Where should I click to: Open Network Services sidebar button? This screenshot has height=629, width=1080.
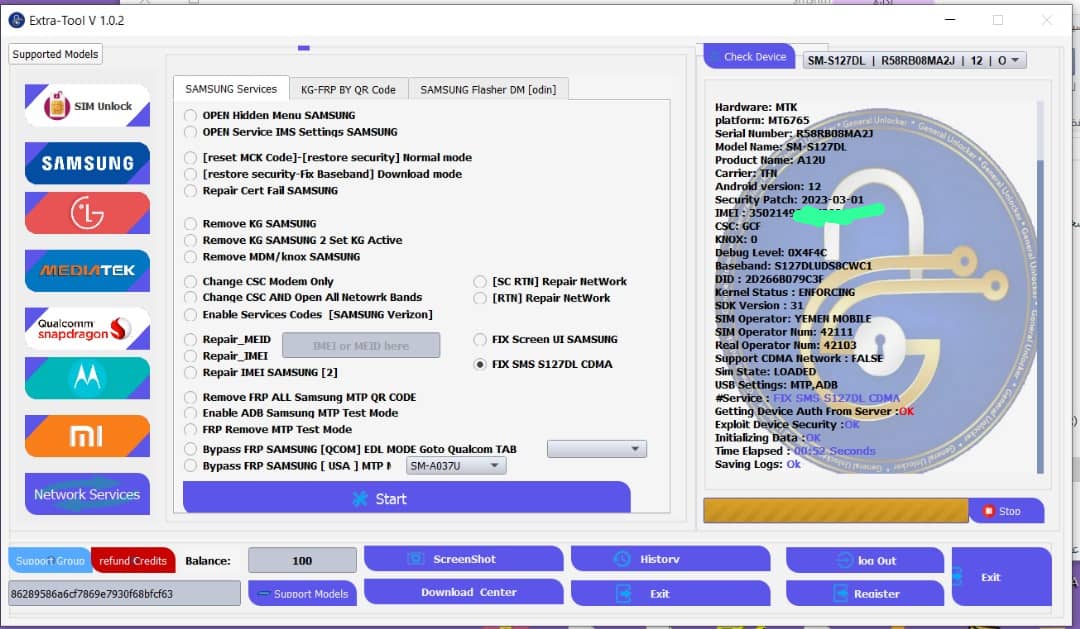click(x=87, y=494)
